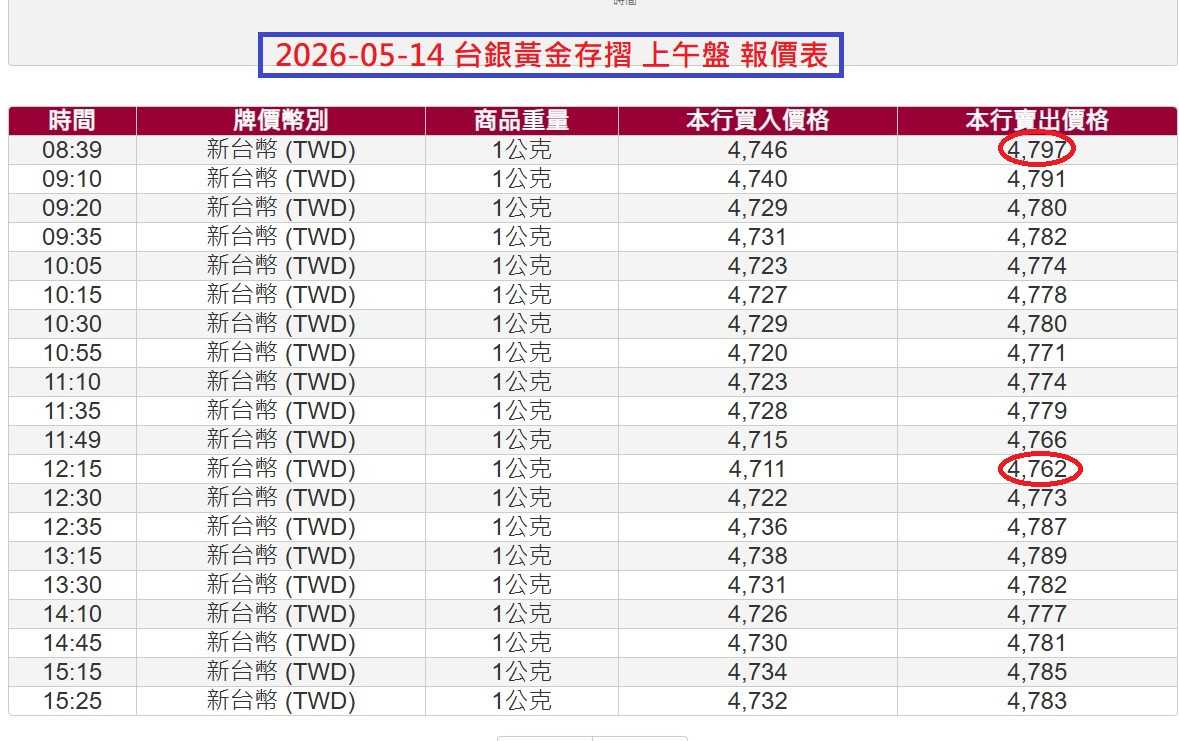Click the 本行買入價格 column header
This screenshot has width=1179, height=741.
click(758, 120)
